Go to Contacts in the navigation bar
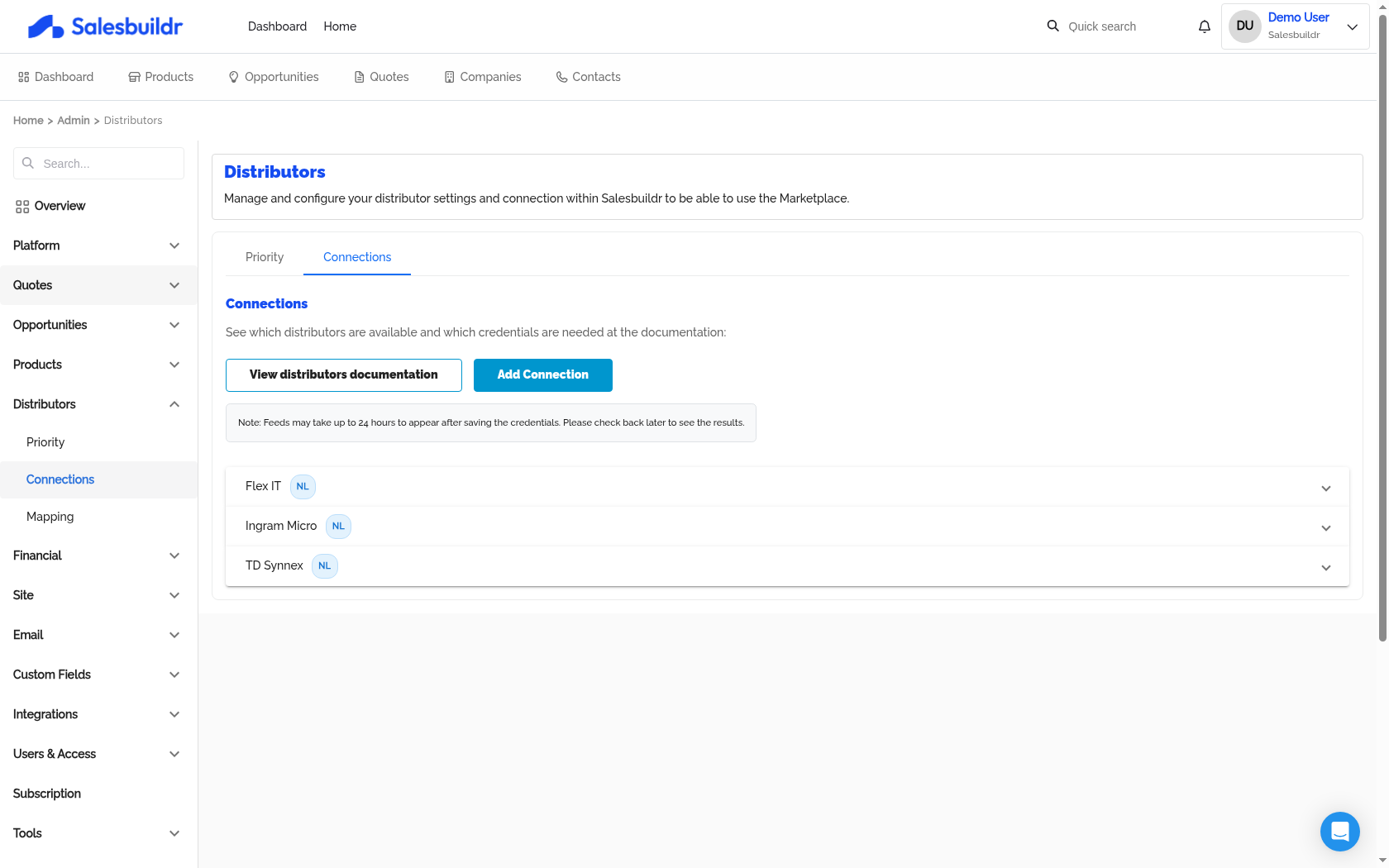The image size is (1389, 868). [588, 77]
